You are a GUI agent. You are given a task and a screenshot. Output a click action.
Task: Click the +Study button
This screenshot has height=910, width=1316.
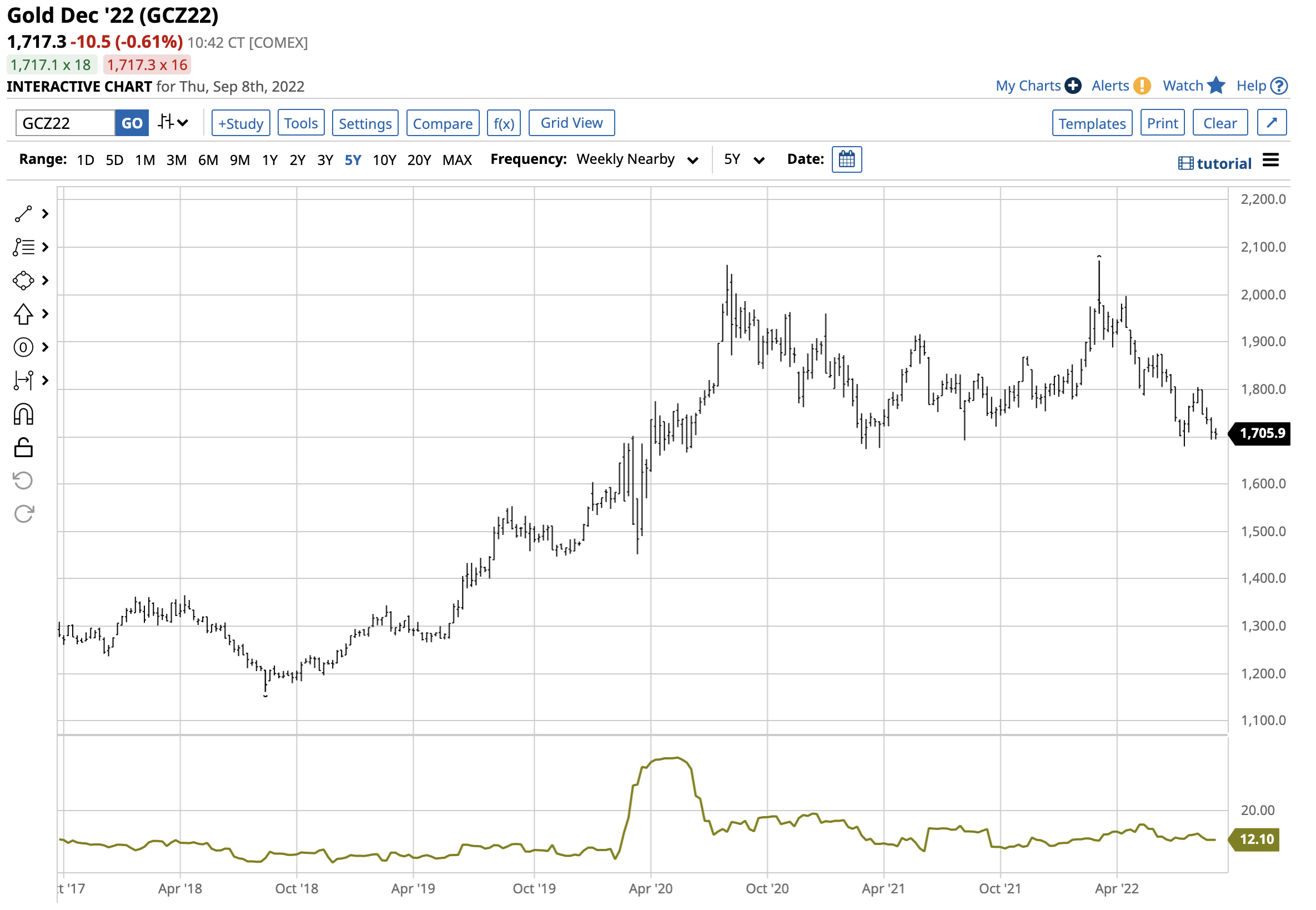tap(240, 123)
